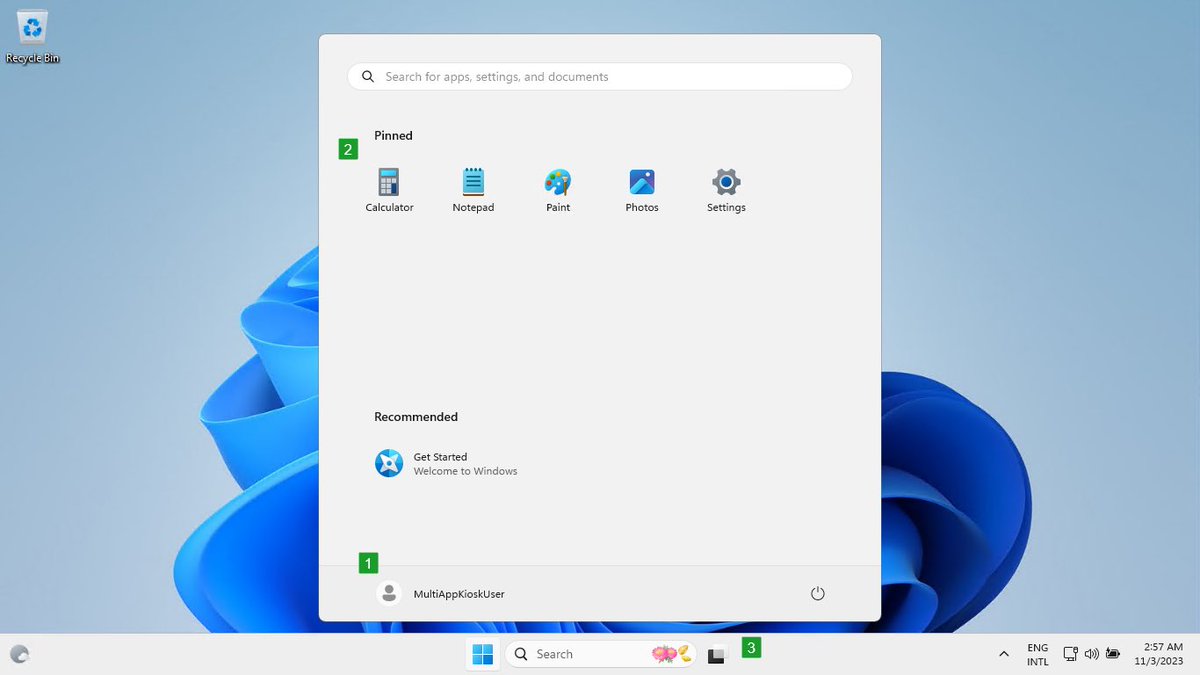The height and width of the screenshot is (675, 1200).
Task: Click the power button icon
Action: click(x=817, y=594)
